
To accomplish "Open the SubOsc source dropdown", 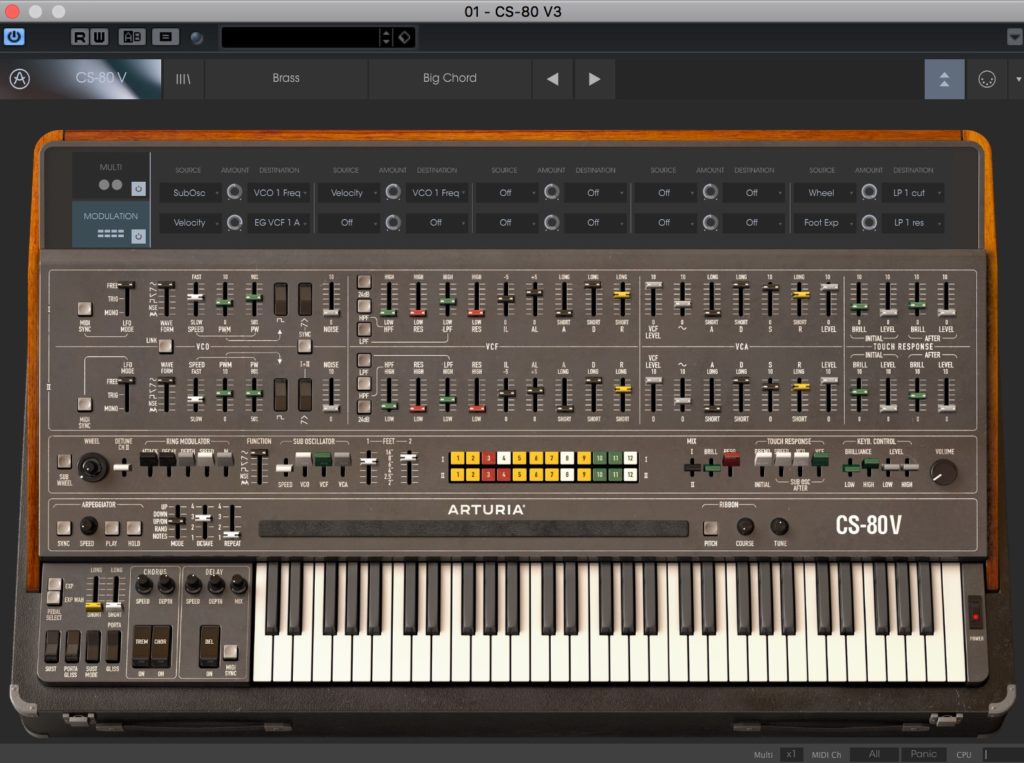I will (x=190, y=193).
